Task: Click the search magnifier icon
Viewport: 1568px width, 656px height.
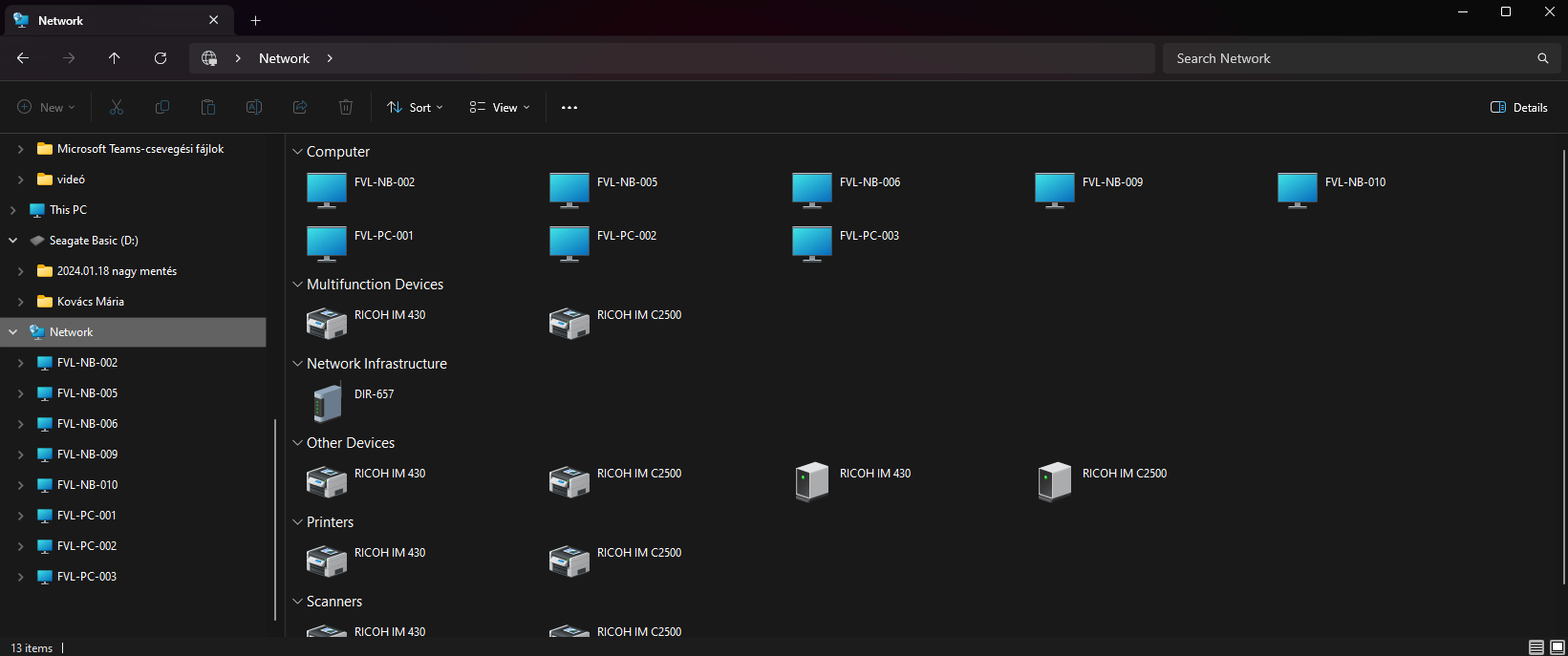Action: coord(1542,58)
